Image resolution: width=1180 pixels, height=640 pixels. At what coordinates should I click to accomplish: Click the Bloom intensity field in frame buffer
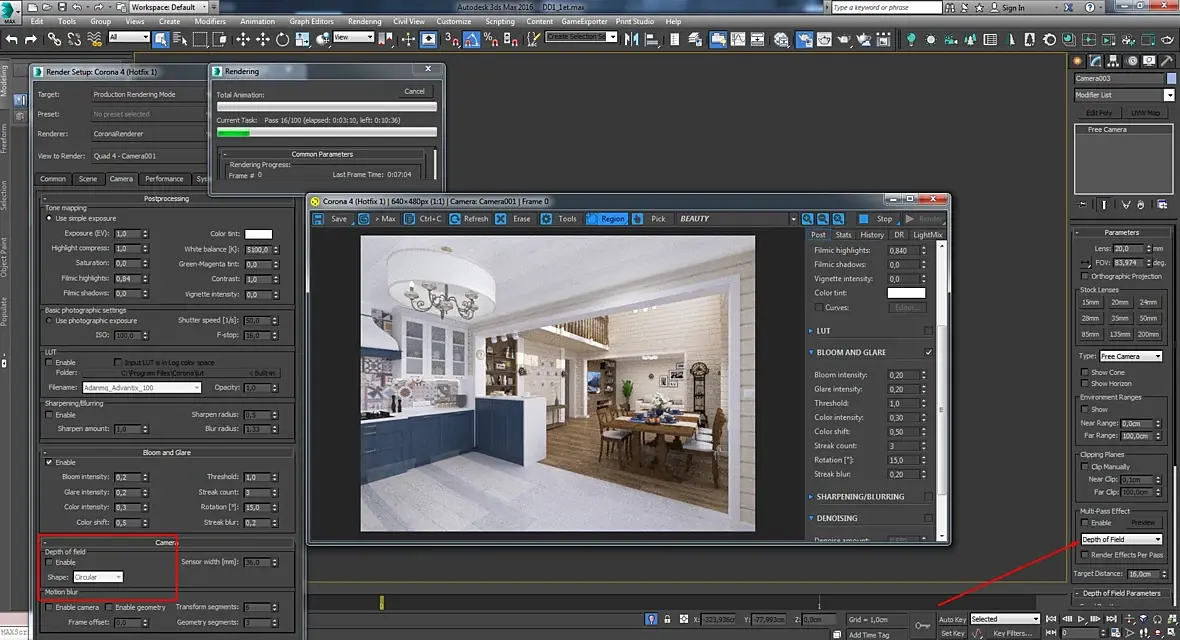903,375
